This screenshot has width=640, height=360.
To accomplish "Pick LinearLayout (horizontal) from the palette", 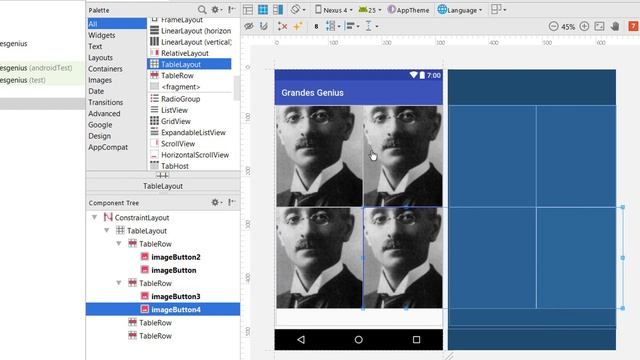I will (x=190, y=31).
